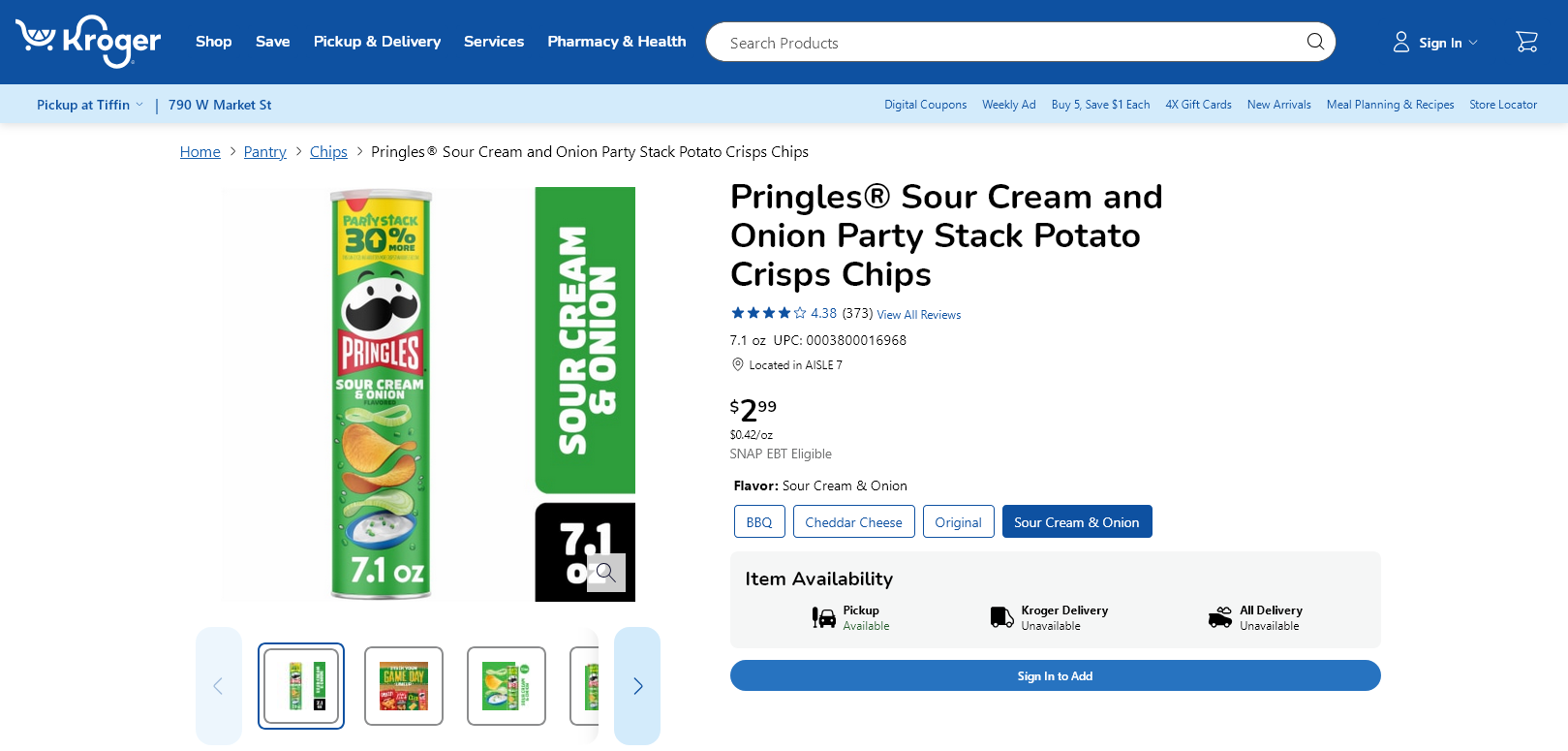Image resolution: width=1568 pixels, height=751 pixels.
Task: Click the Kroger logo
Action: pos(88,42)
